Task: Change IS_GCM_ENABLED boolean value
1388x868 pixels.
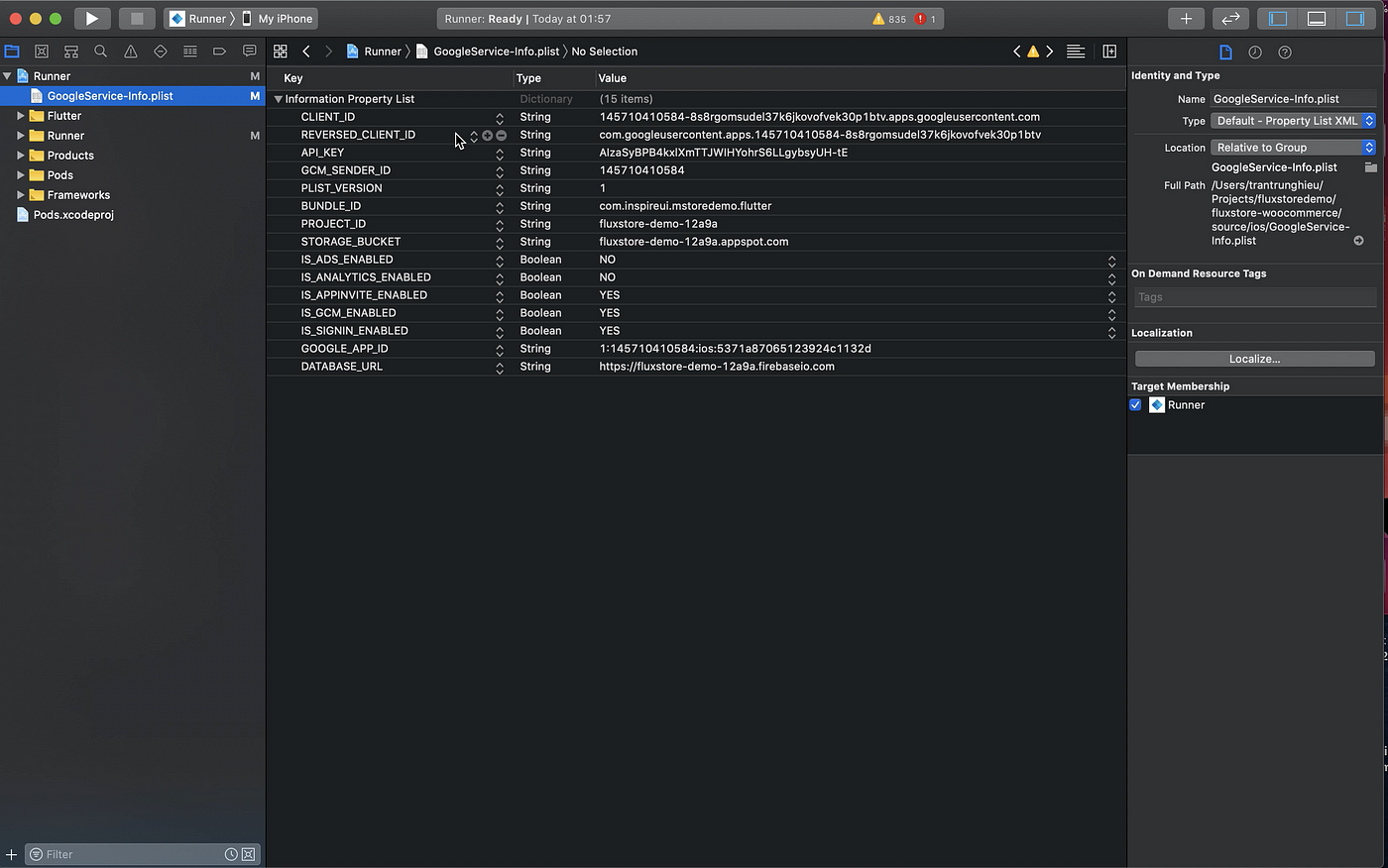Action: (x=1111, y=314)
